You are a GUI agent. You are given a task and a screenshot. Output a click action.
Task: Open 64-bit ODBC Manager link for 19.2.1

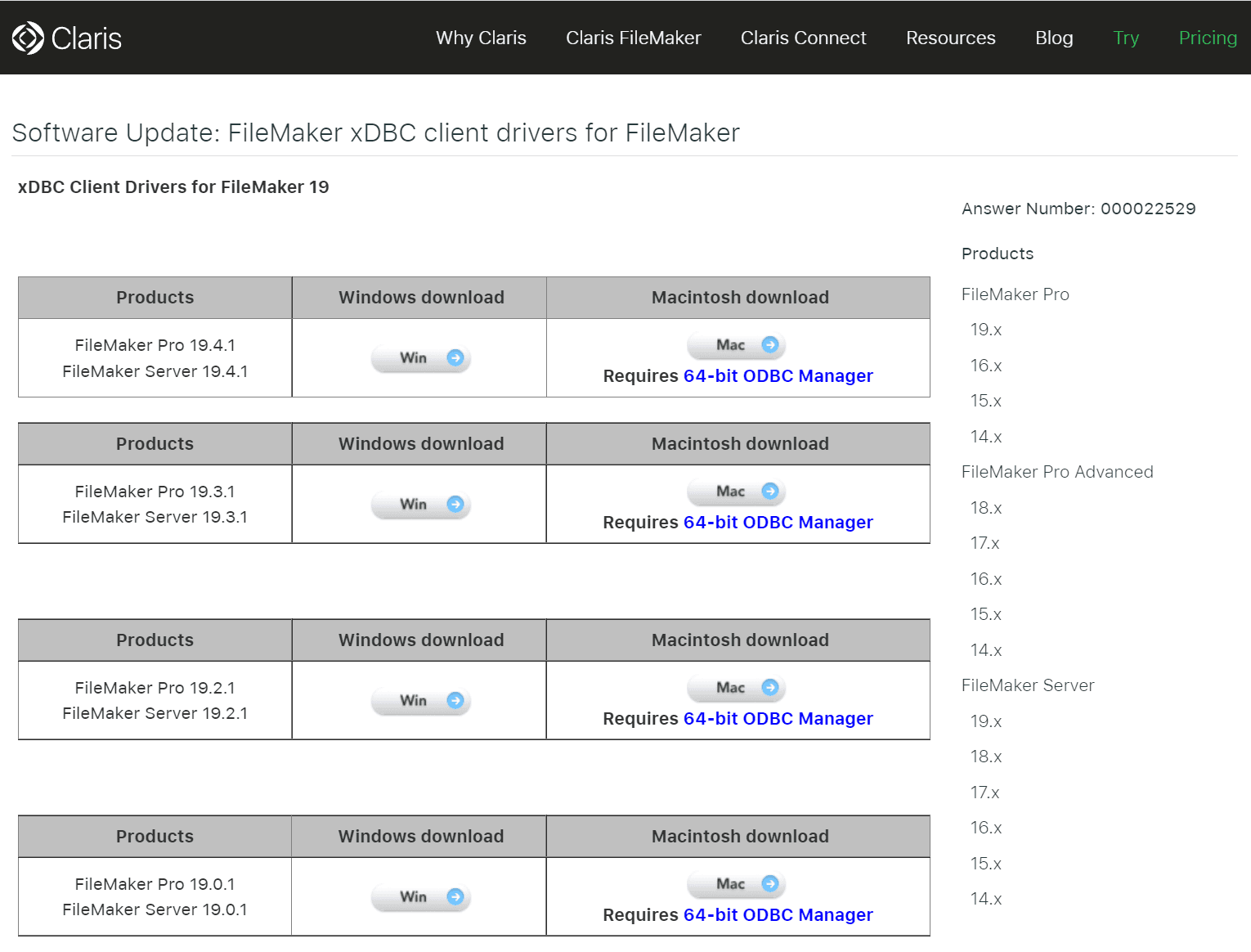pos(778,719)
